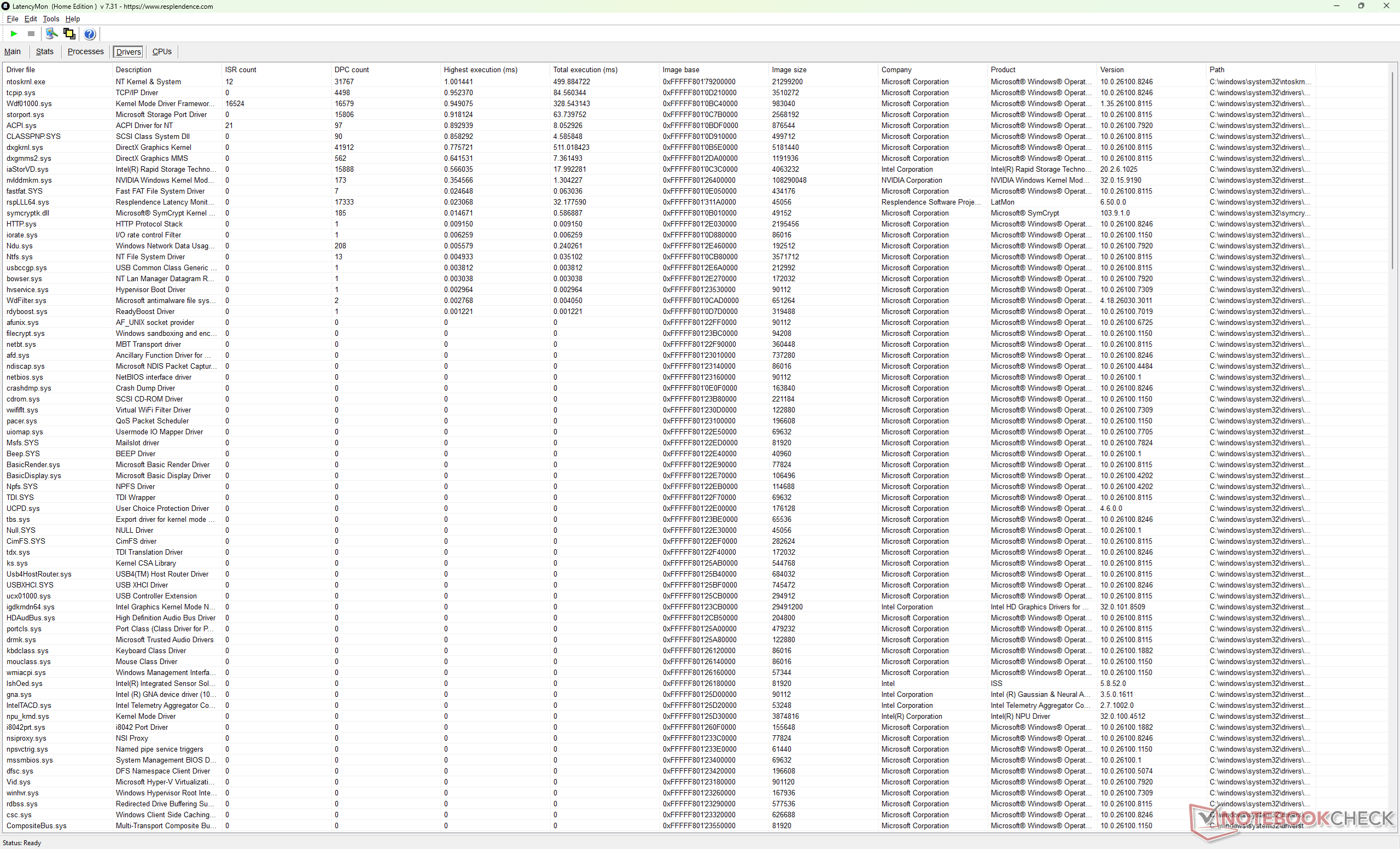Start the latency monitor with the green play button
Viewport: 1400px width, 849px height.
14,34
